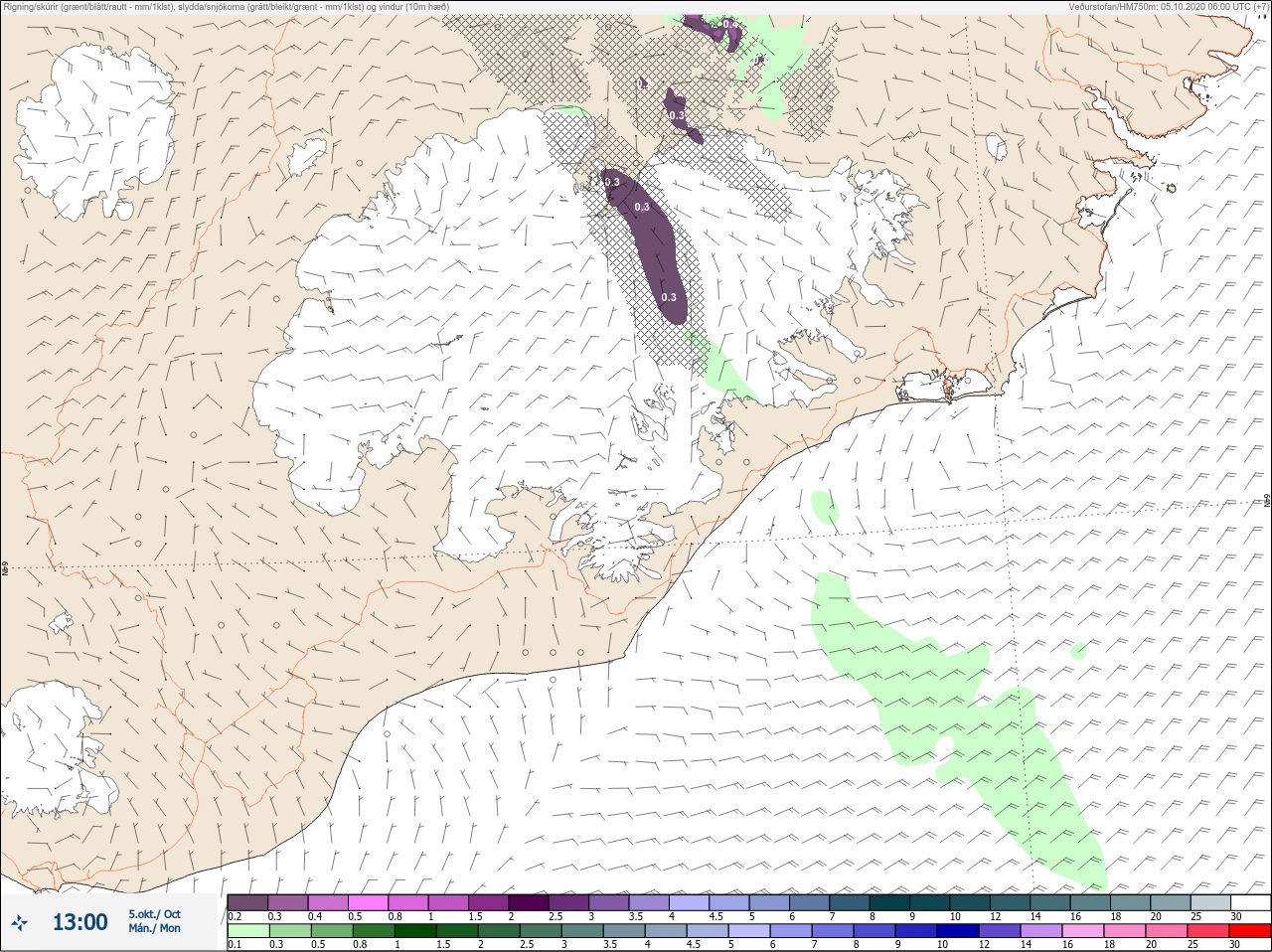Viewport: 1272px width, 952px height.
Task: Click the 'Veðurstofan/HM750m: 05.10.2020 06:00 UTC' header
Action: 1168,7
